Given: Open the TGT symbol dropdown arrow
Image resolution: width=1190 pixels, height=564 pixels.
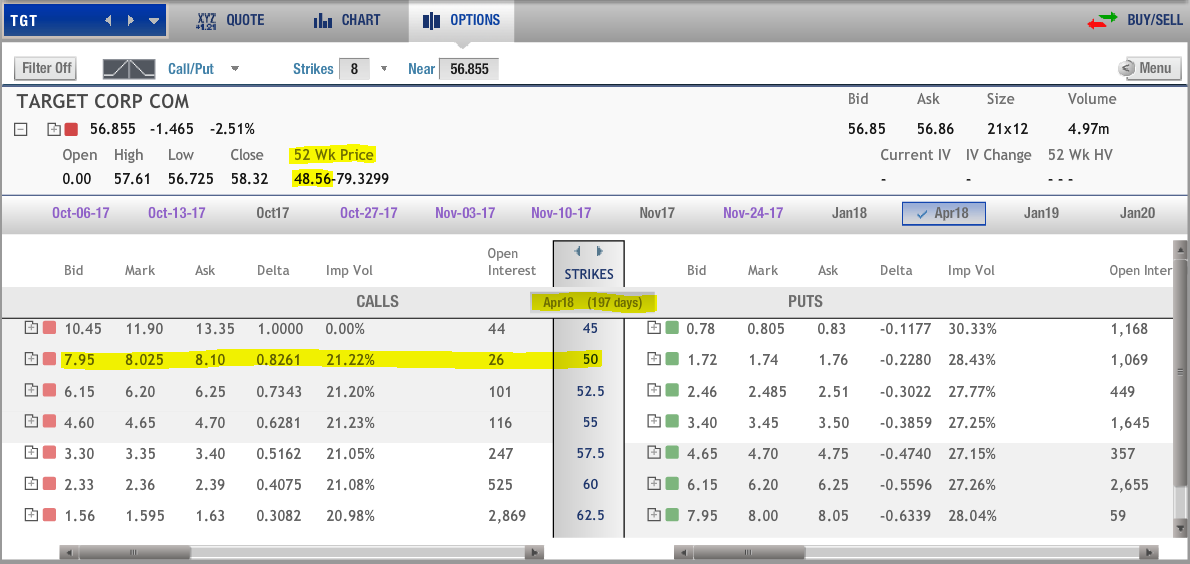Looking at the screenshot, I should coord(155,21).
